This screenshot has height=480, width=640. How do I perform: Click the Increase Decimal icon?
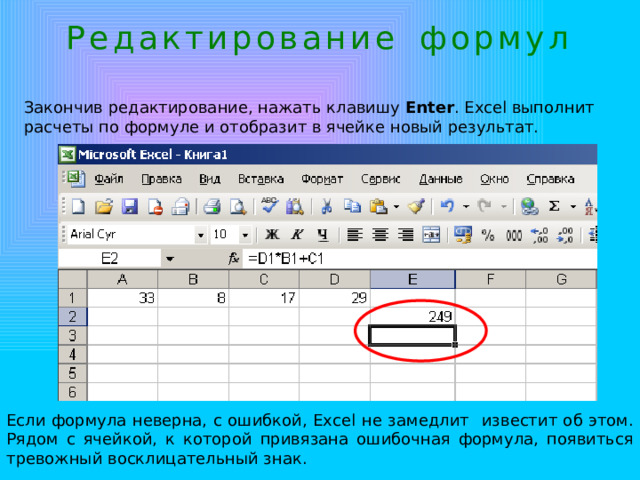click(539, 235)
